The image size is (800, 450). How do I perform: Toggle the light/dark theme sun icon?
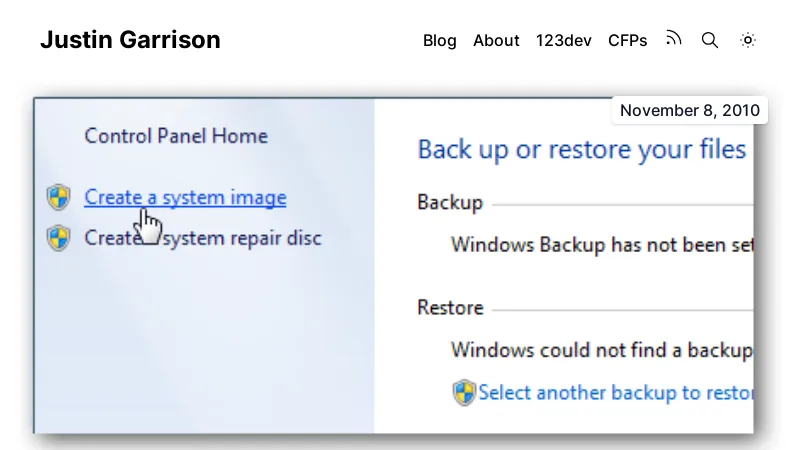point(748,41)
